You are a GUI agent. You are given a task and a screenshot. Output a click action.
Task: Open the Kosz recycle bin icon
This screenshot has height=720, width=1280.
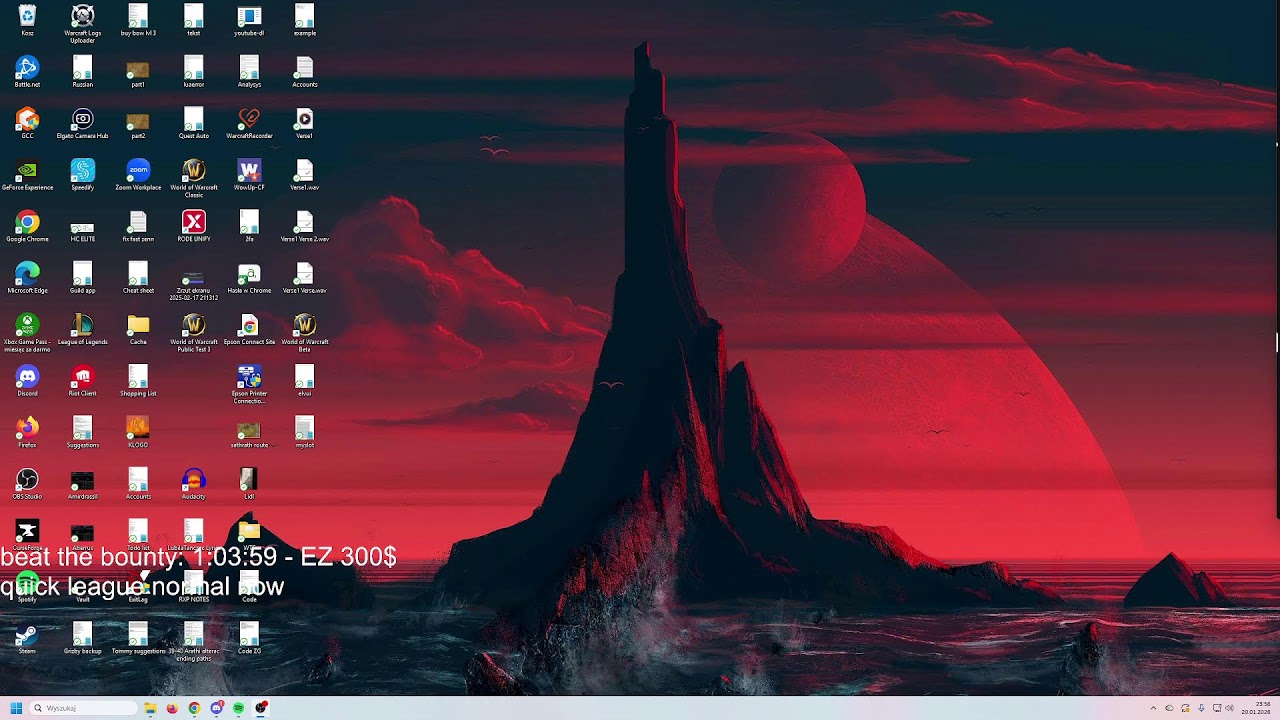(27, 20)
